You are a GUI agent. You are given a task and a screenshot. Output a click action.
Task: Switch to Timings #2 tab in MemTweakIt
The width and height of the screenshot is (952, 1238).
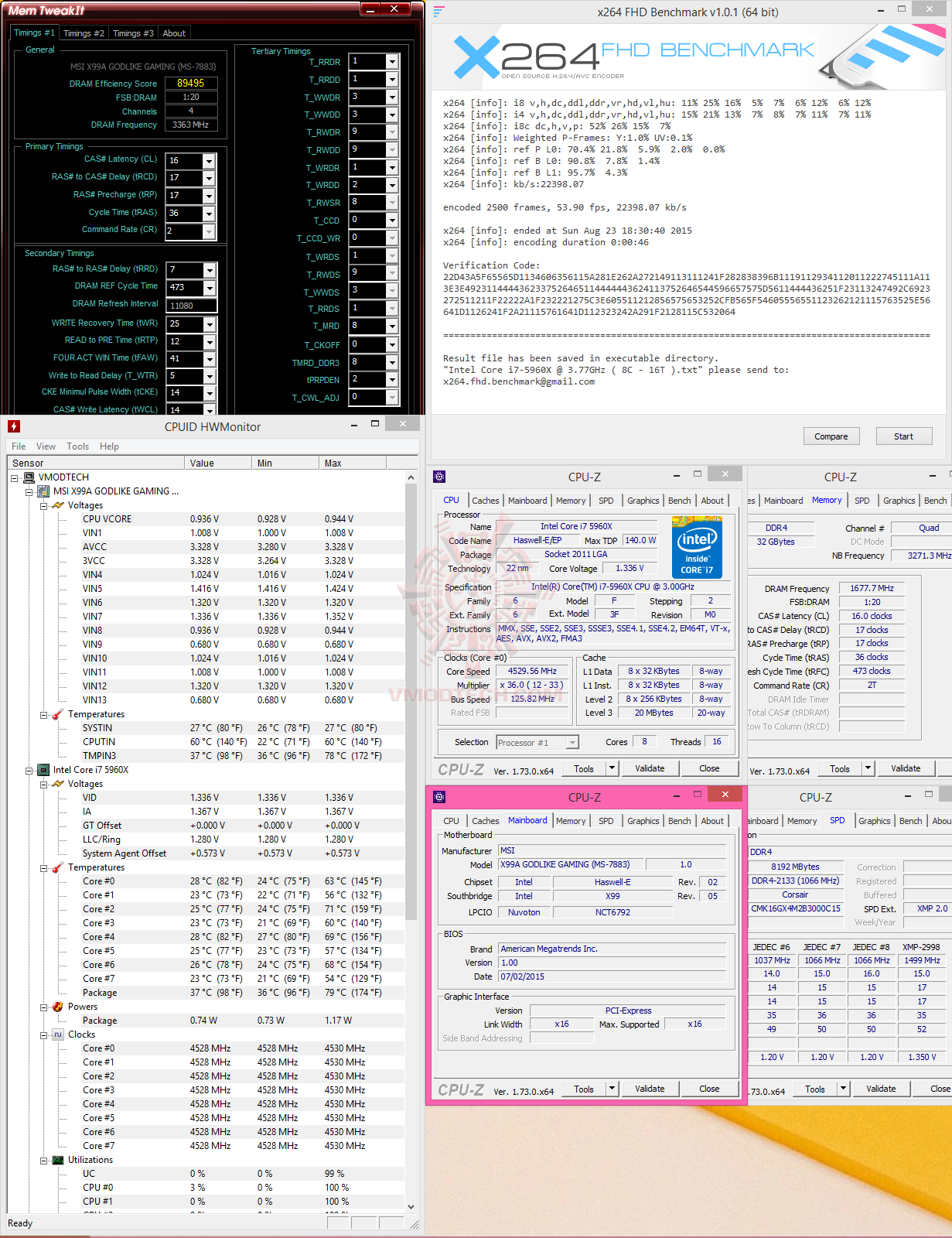pyautogui.click(x=84, y=33)
